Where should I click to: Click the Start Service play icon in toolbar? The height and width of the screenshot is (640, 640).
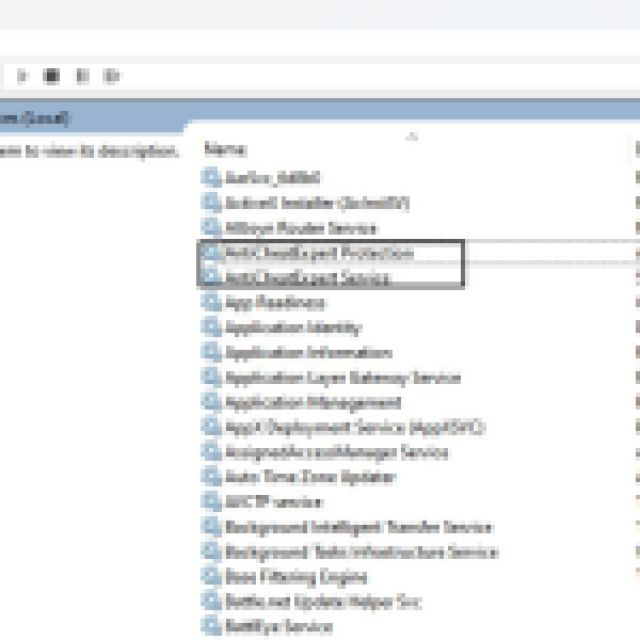coord(22,76)
